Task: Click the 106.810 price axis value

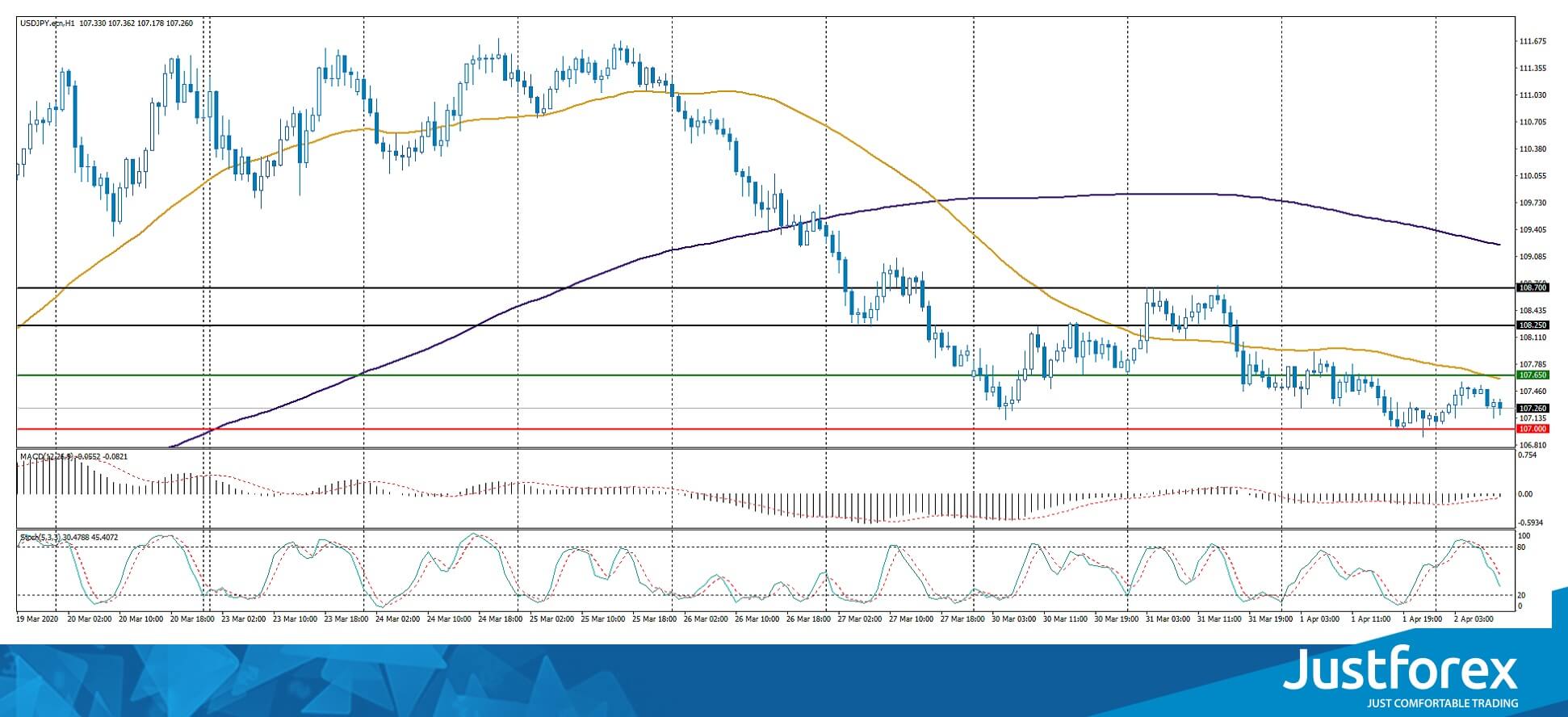Action: [x=1532, y=445]
